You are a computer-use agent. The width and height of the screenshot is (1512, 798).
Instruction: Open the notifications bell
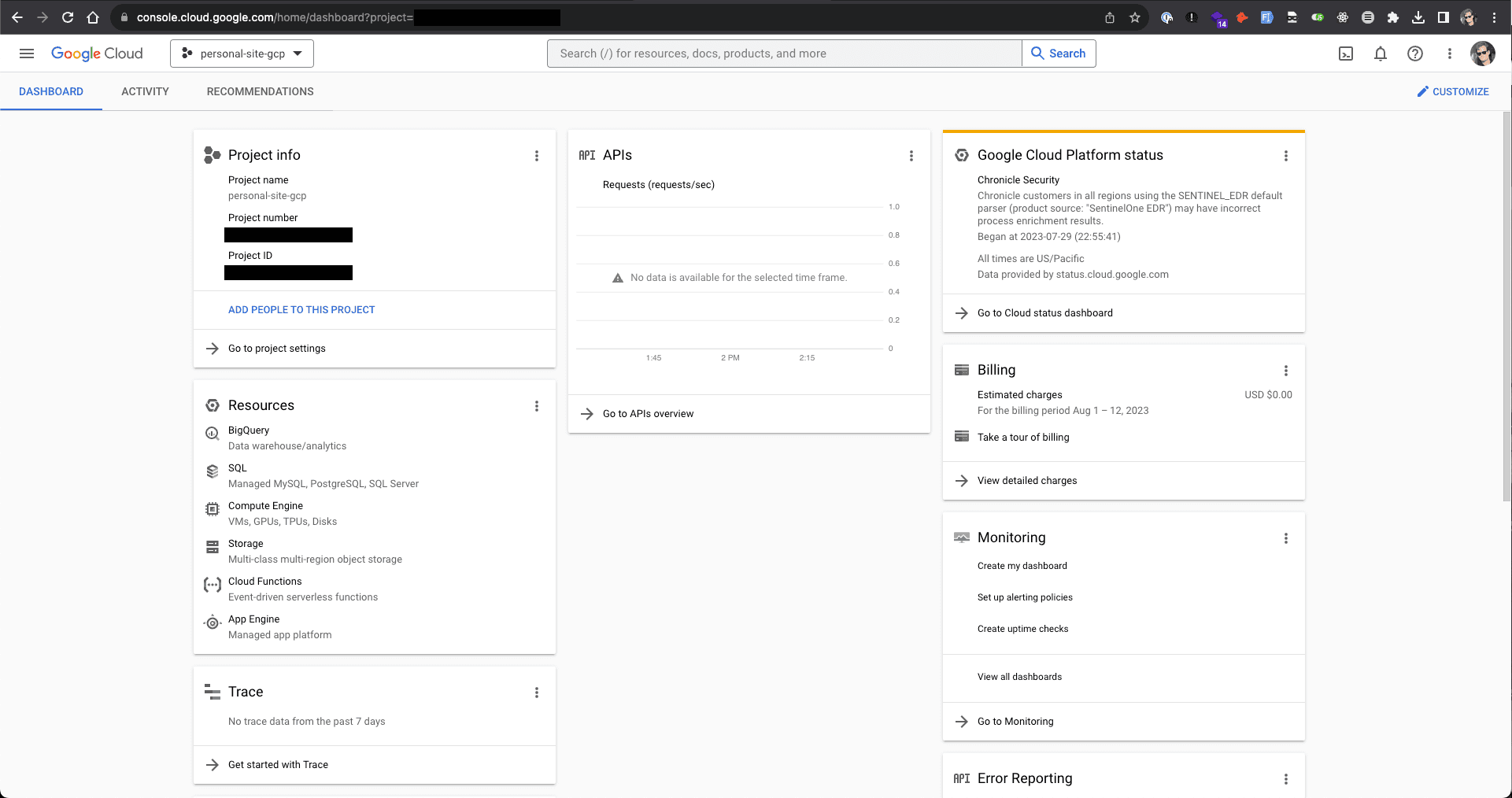[1381, 54]
